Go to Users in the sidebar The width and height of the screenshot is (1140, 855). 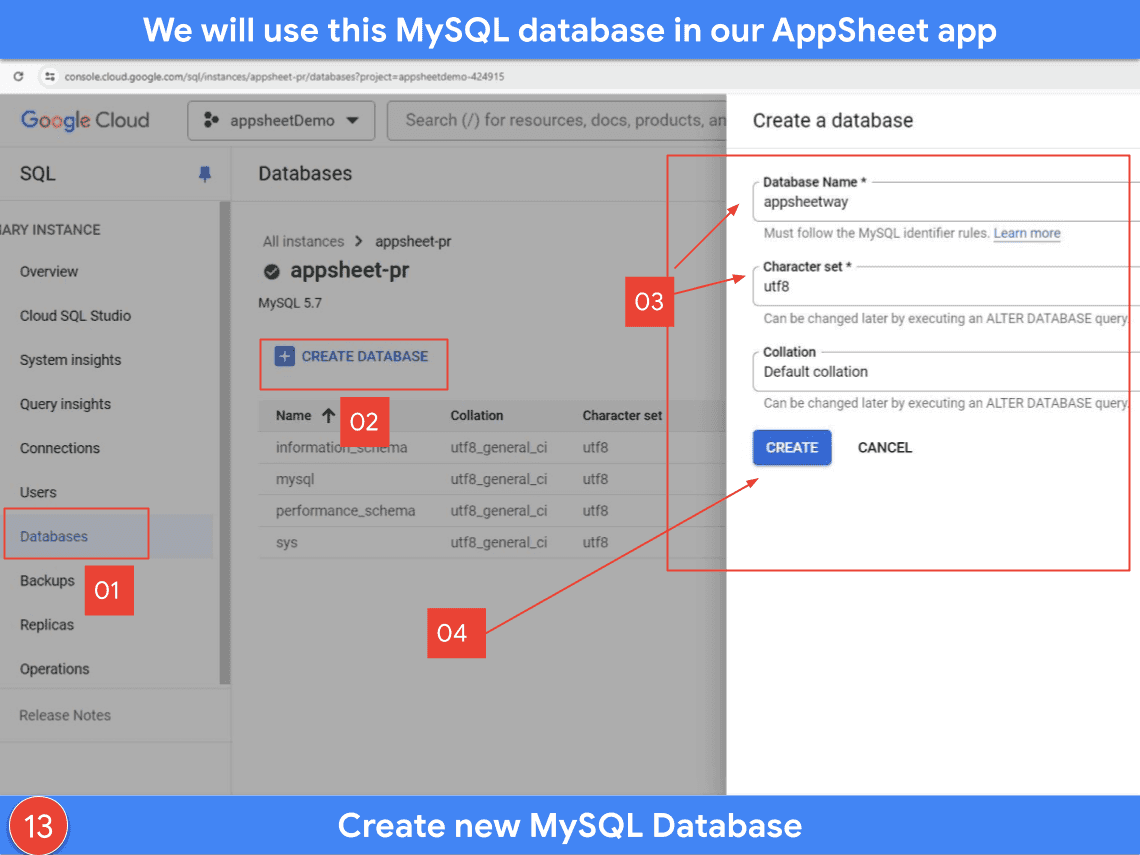tap(38, 492)
